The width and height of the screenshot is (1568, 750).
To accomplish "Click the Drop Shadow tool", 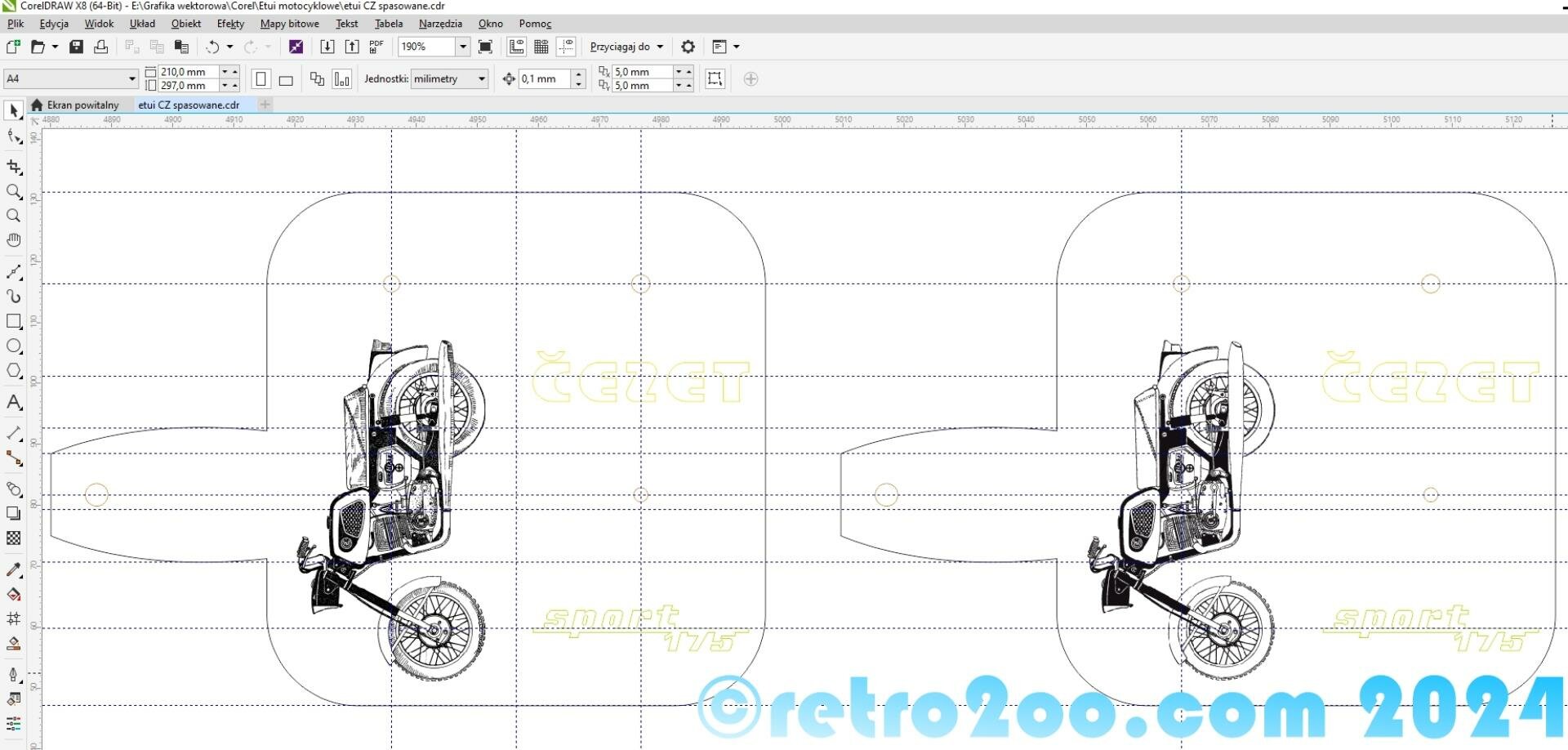I will tap(14, 514).
